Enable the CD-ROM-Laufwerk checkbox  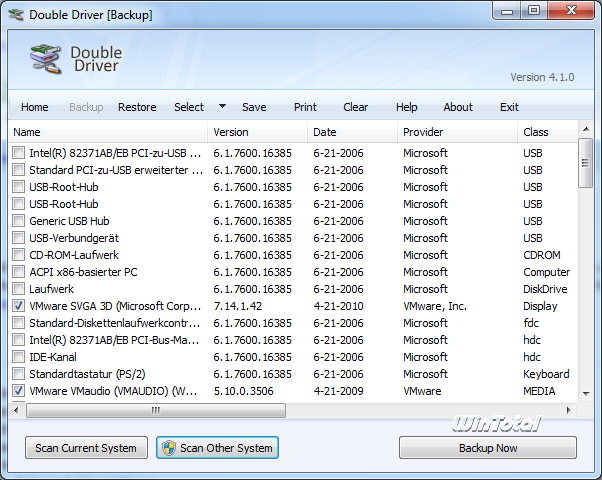[x=18, y=255]
